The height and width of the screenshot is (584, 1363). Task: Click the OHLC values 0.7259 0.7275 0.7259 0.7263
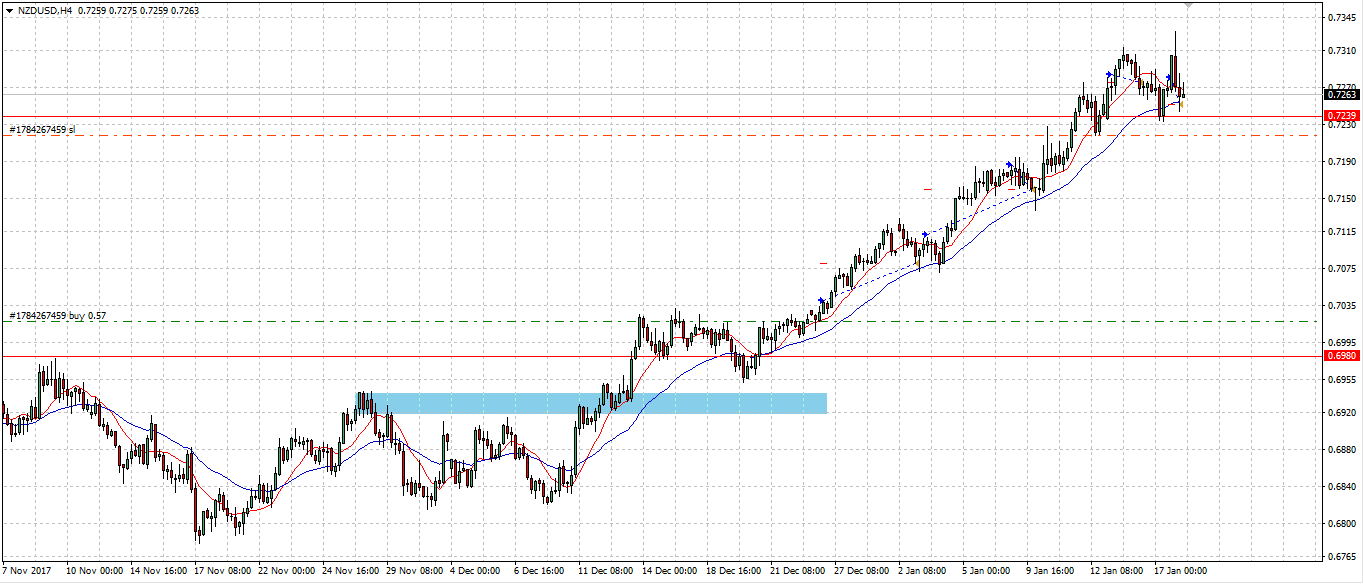coord(138,10)
